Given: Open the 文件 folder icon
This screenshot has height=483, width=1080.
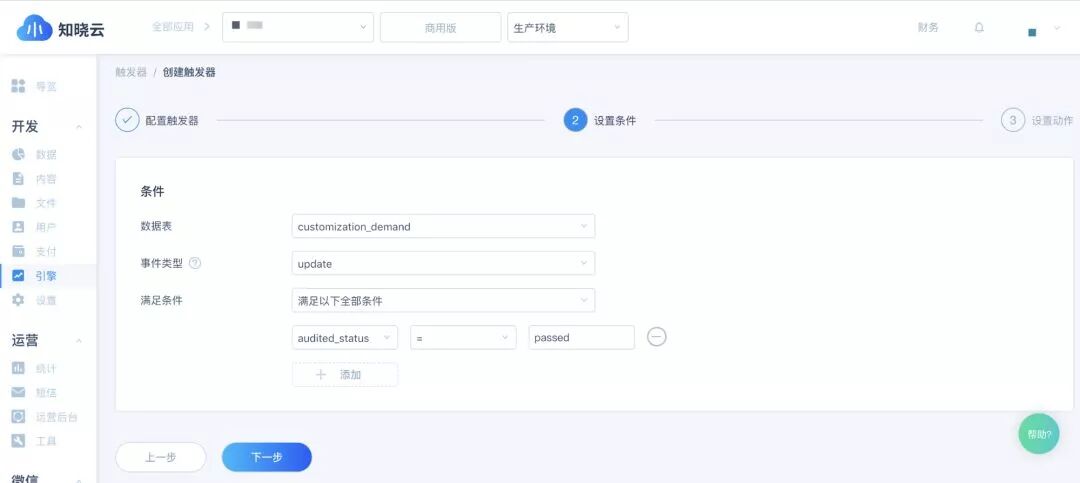Looking at the screenshot, I should click(19, 203).
